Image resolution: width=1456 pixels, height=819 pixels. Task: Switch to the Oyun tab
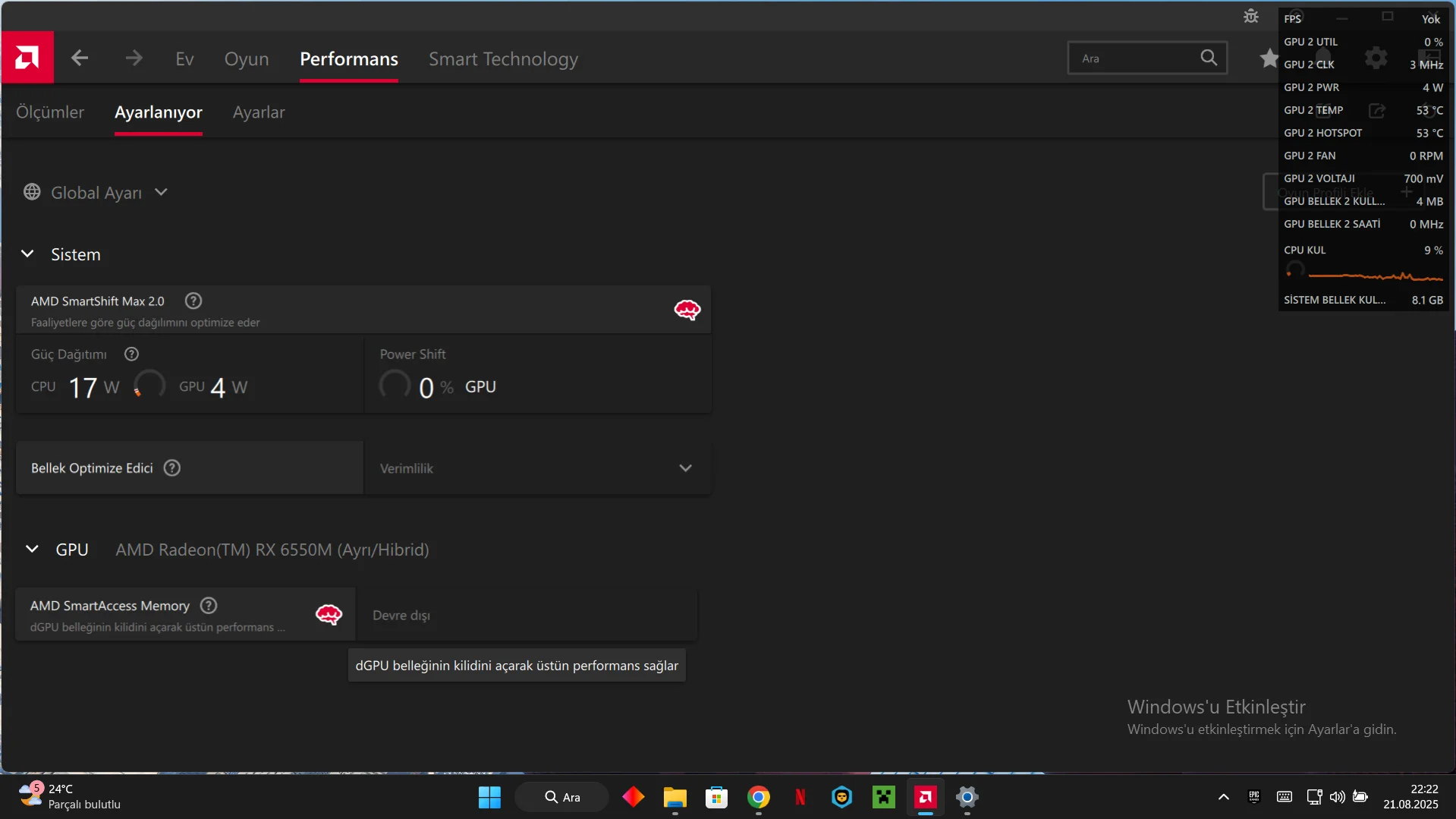[x=247, y=58]
